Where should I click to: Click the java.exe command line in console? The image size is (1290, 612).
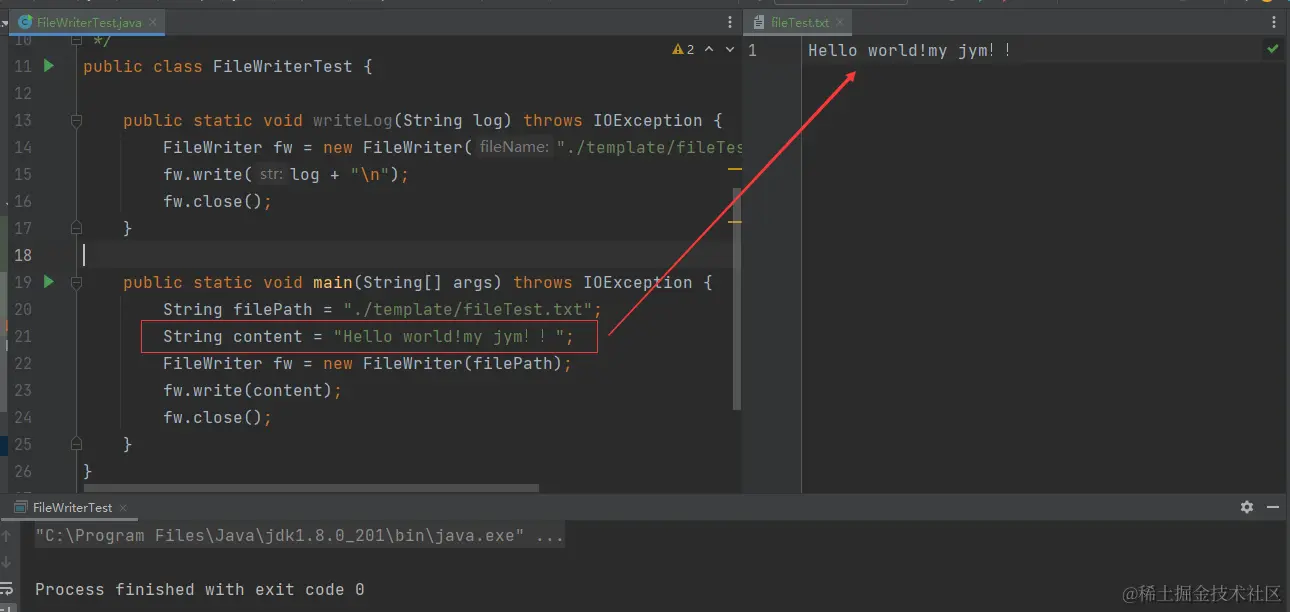pos(299,535)
